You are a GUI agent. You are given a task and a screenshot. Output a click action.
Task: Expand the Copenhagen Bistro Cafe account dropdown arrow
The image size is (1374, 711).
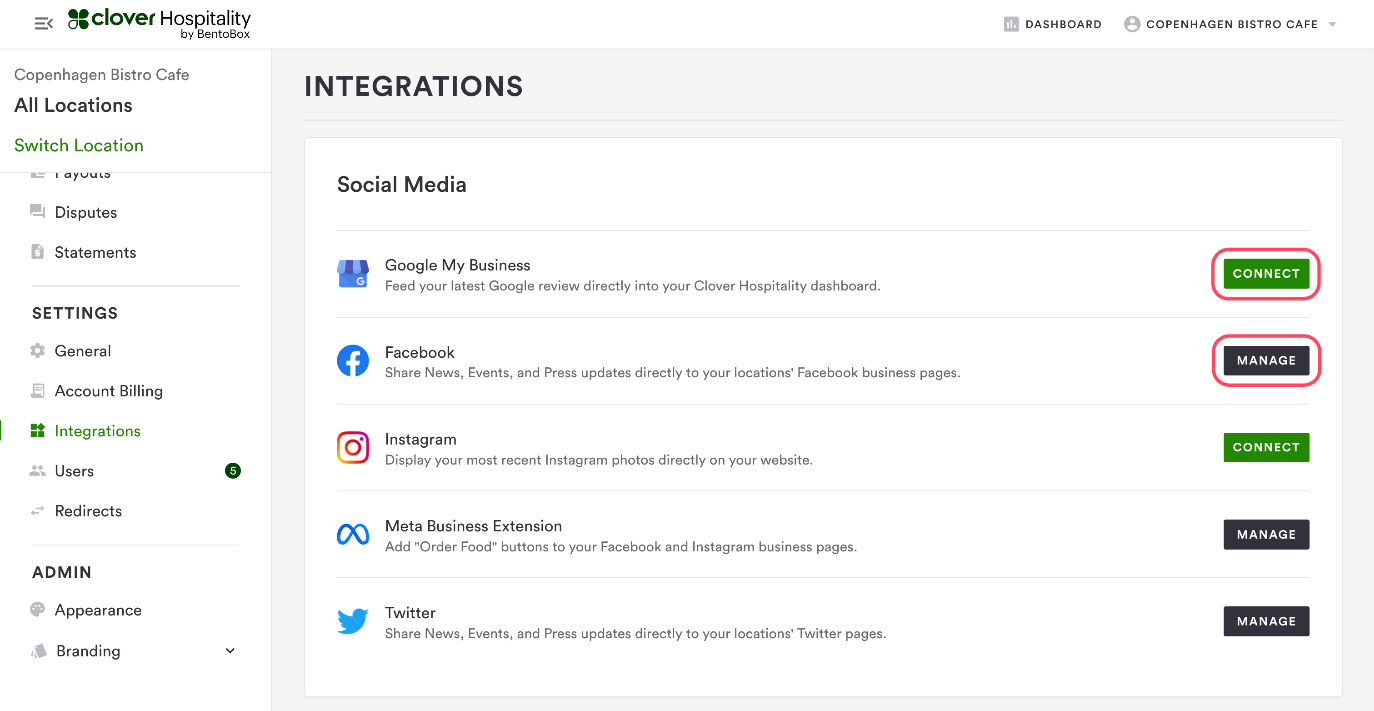click(1332, 24)
